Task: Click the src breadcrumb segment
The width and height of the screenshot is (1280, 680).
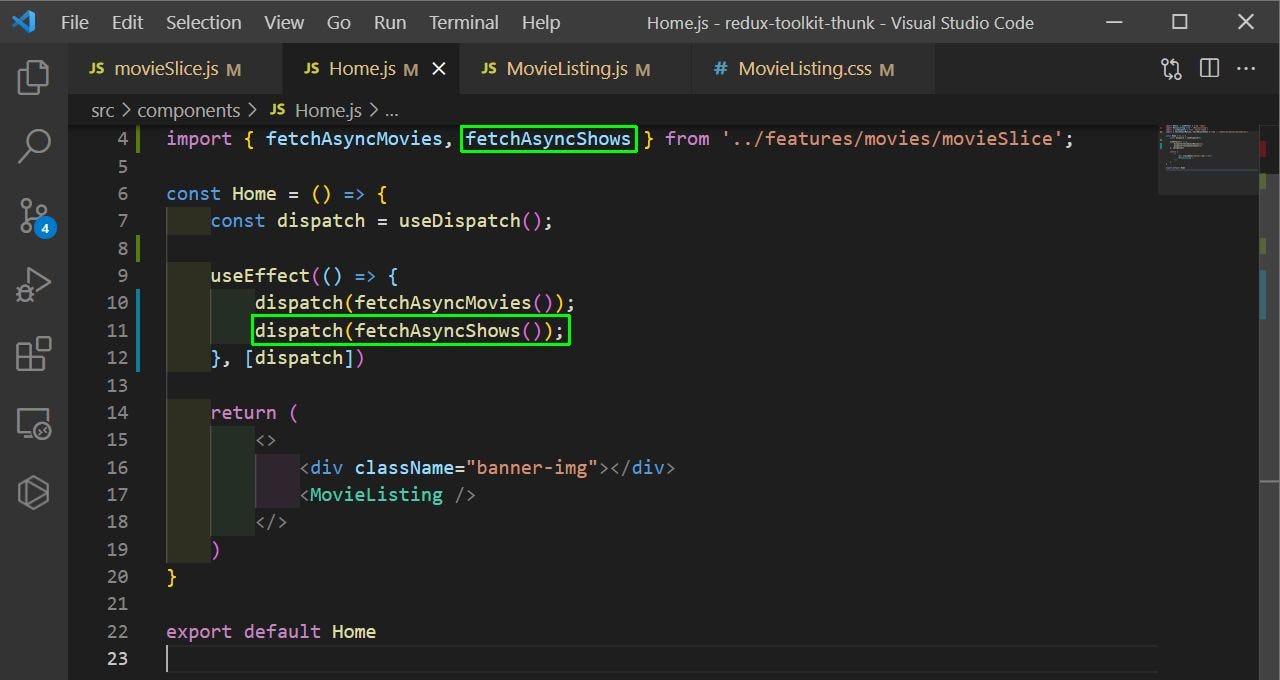Action: [x=103, y=110]
